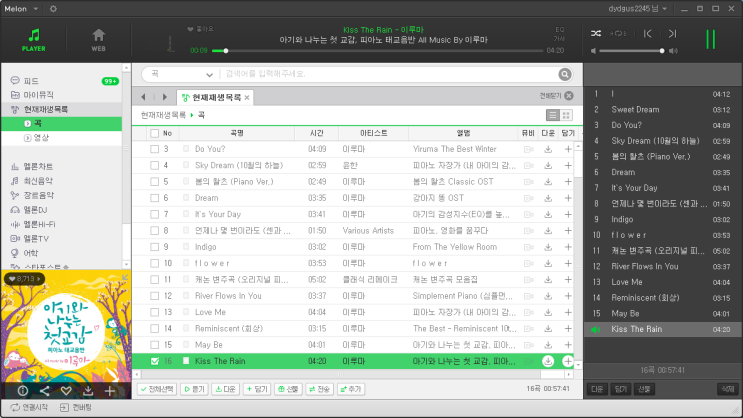Skip to previous track
This screenshot has width=743, height=418.
(x=648, y=34)
